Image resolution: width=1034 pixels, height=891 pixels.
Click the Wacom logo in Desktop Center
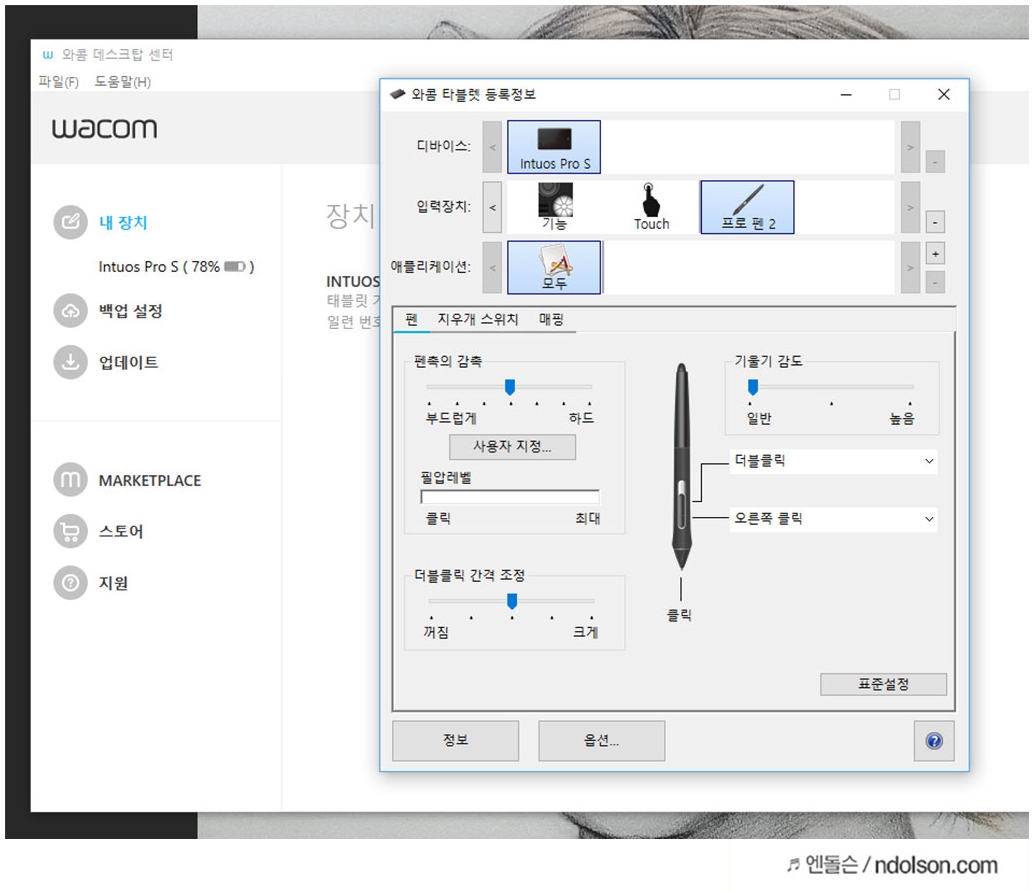[x=105, y=128]
